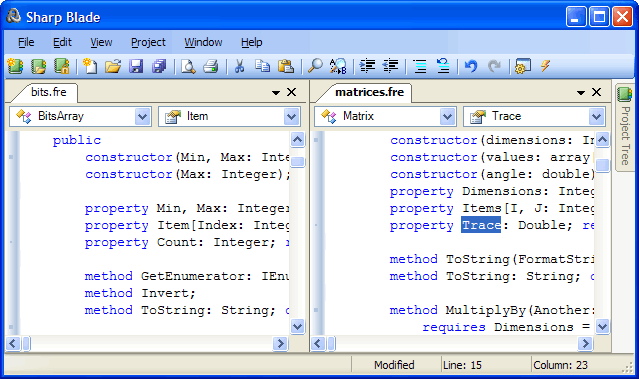Switch to the matrices.fre tab
The image size is (639, 379).
point(369,92)
